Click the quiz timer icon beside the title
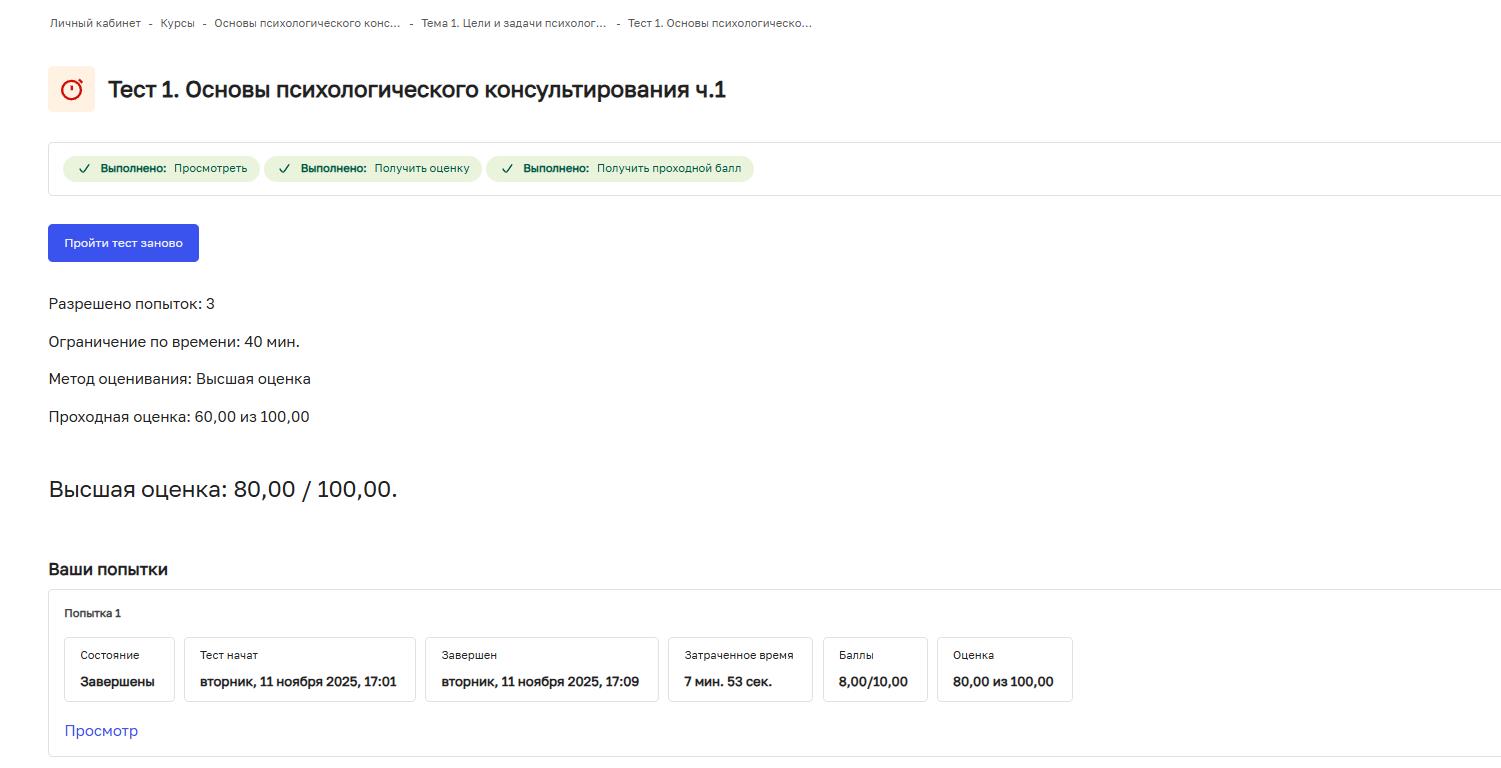This screenshot has width=1501, height=768. [71, 89]
